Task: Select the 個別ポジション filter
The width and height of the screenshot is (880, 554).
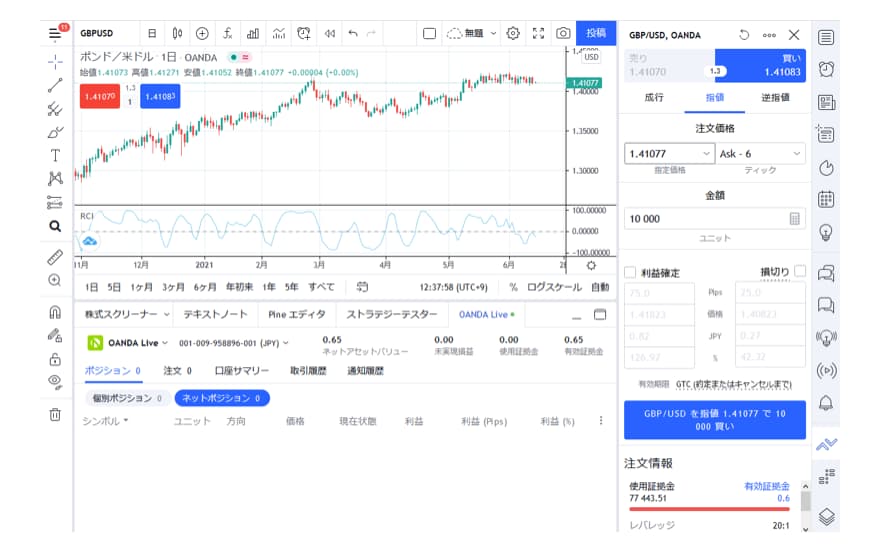Action: point(127,398)
